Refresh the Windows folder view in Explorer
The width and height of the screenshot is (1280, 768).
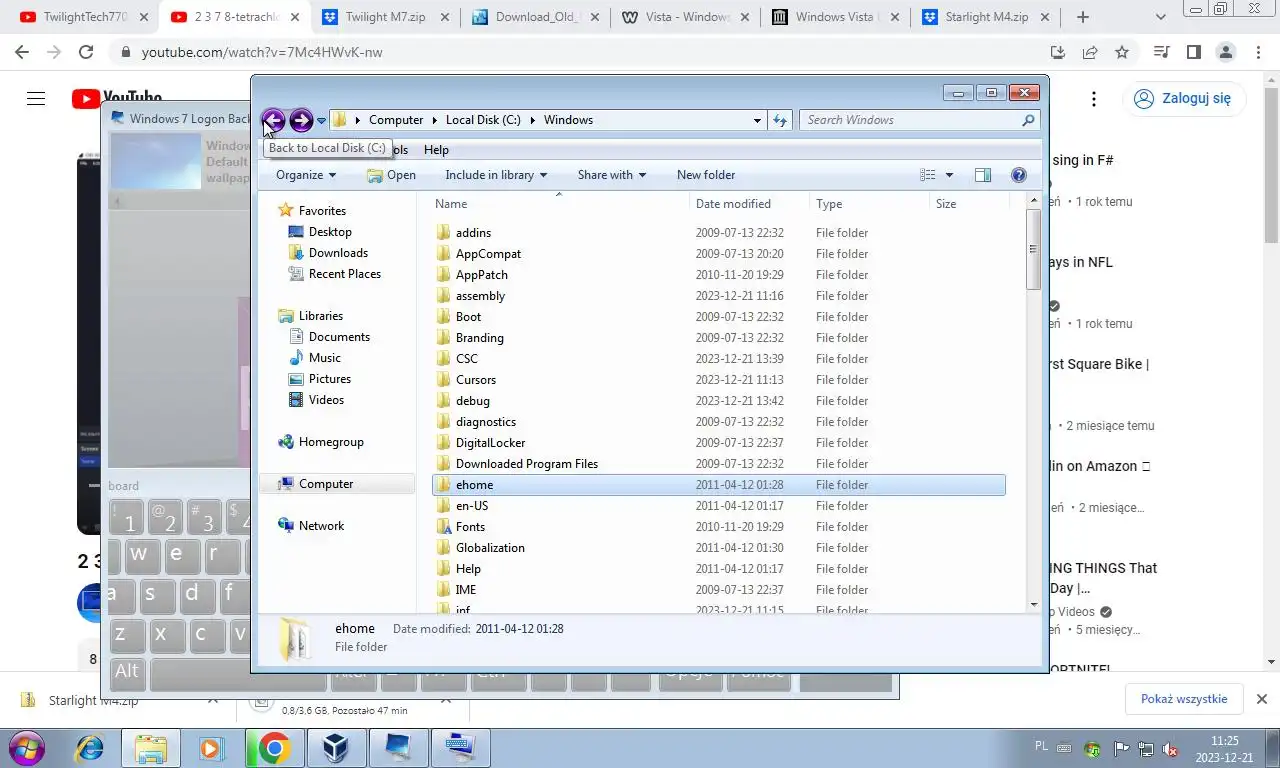pos(780,120)
